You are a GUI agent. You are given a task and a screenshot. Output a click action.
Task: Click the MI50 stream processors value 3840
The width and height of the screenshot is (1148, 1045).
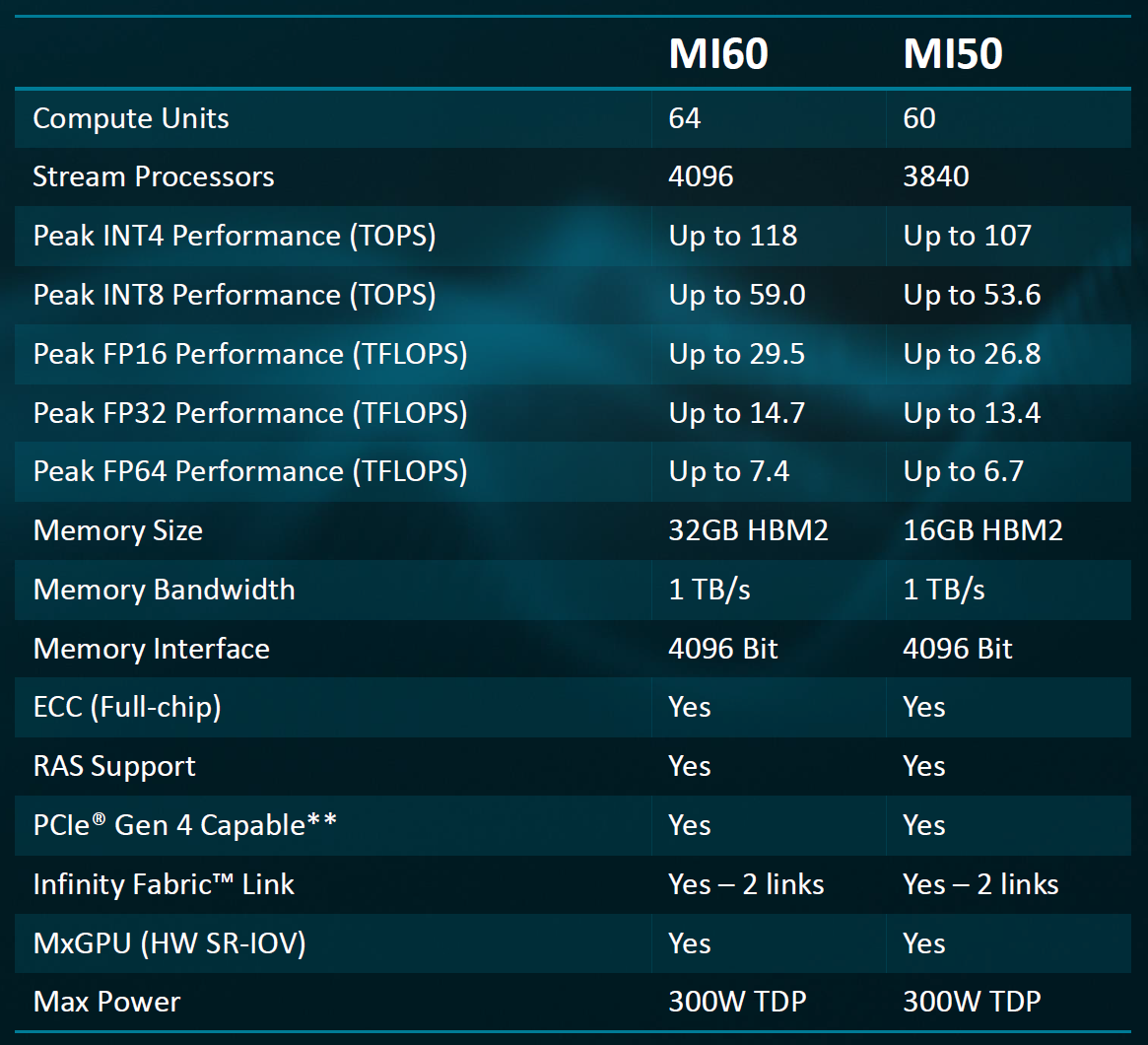click(x=936, y=176)
